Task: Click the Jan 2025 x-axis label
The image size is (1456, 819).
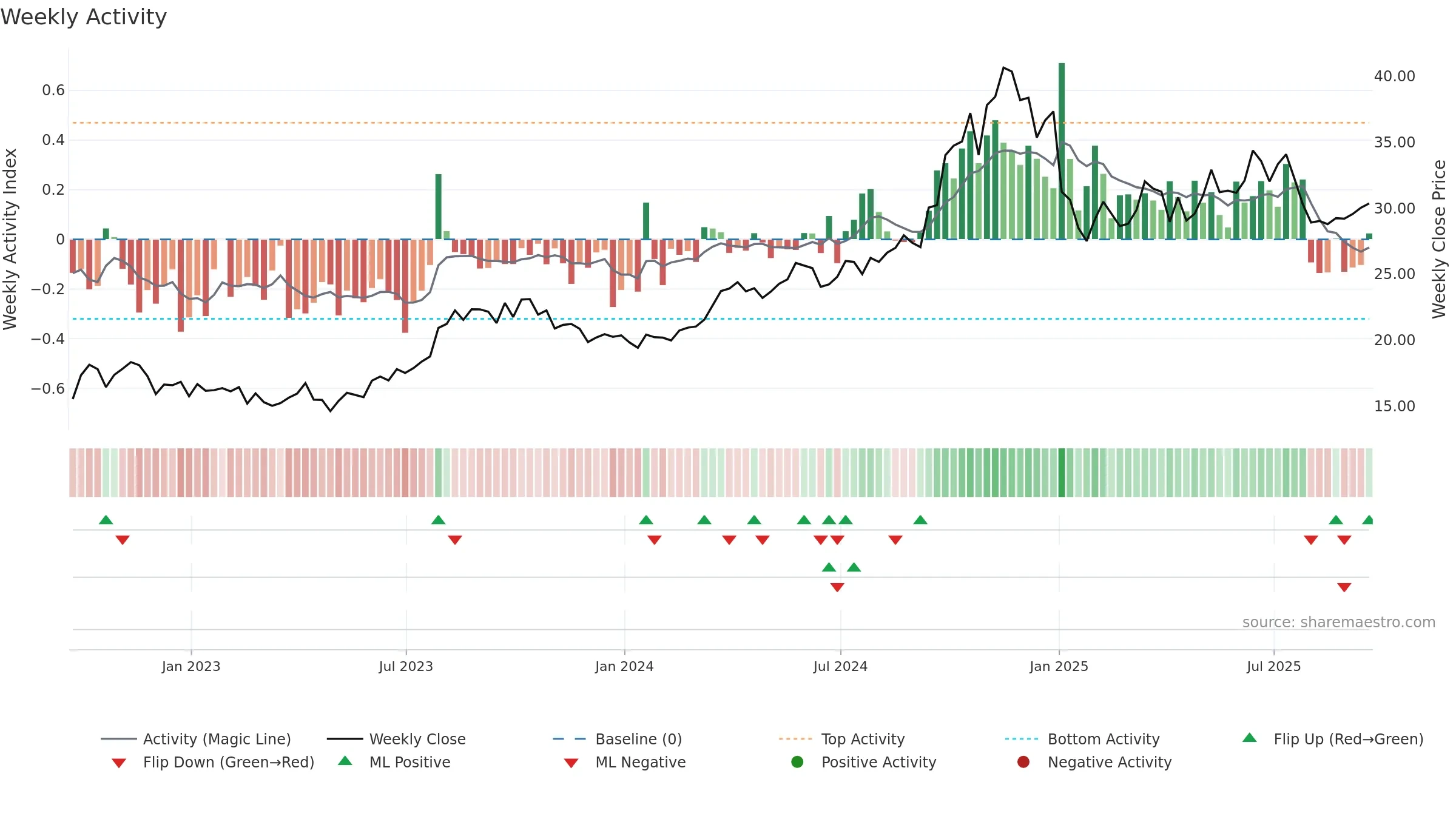Action: click(x=1059, y=666)
